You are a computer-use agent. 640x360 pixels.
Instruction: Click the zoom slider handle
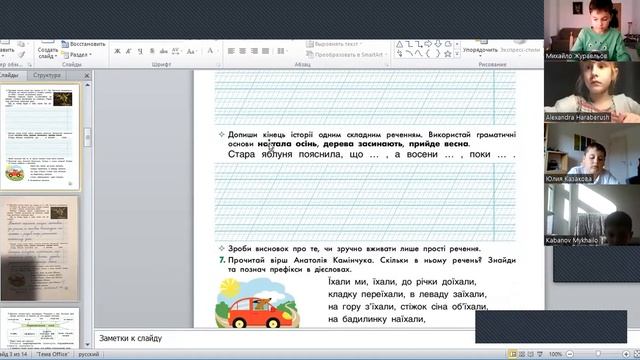(598, 354)
